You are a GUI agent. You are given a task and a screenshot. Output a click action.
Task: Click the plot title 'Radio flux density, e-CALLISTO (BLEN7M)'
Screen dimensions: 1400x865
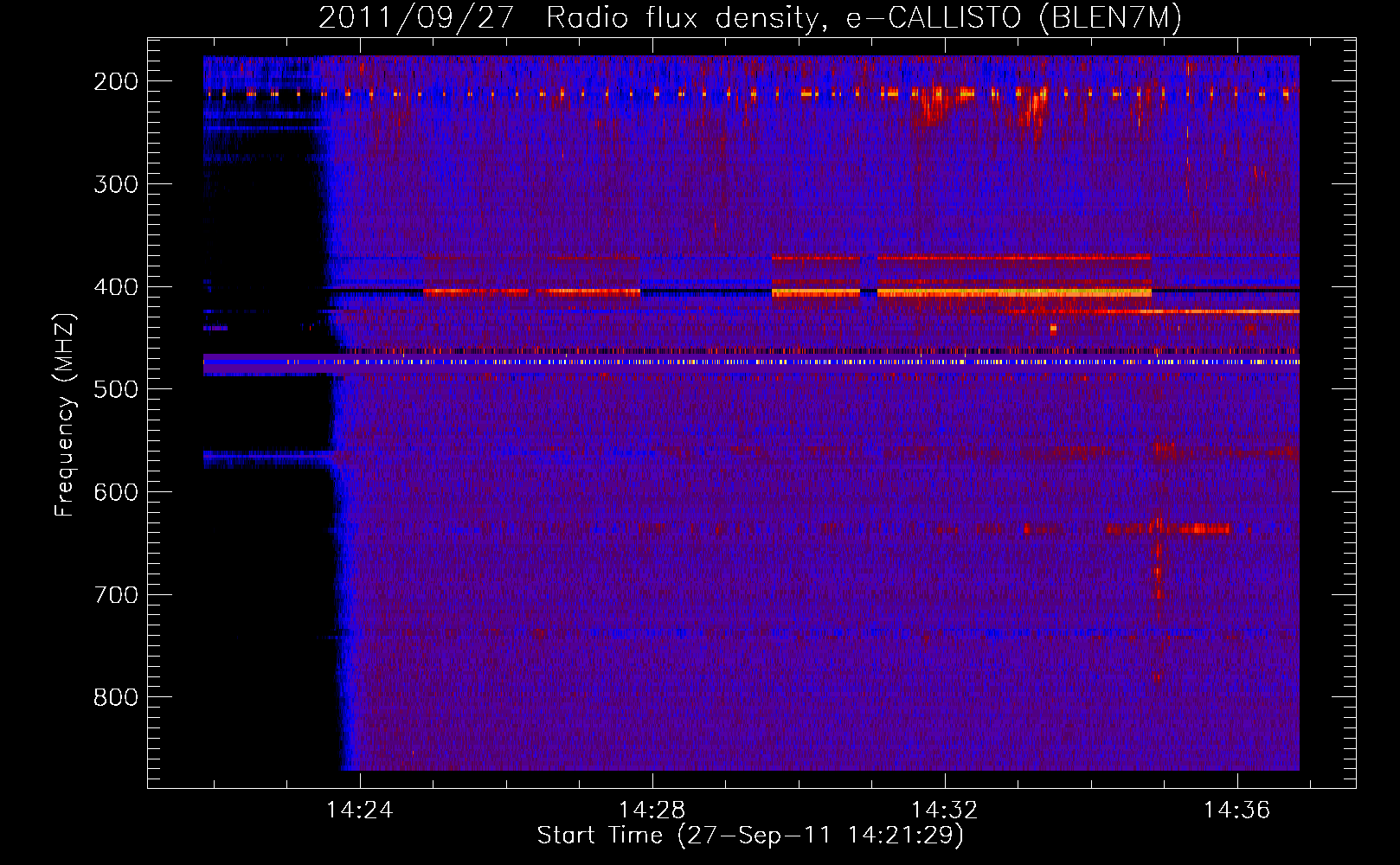point(864,17)
